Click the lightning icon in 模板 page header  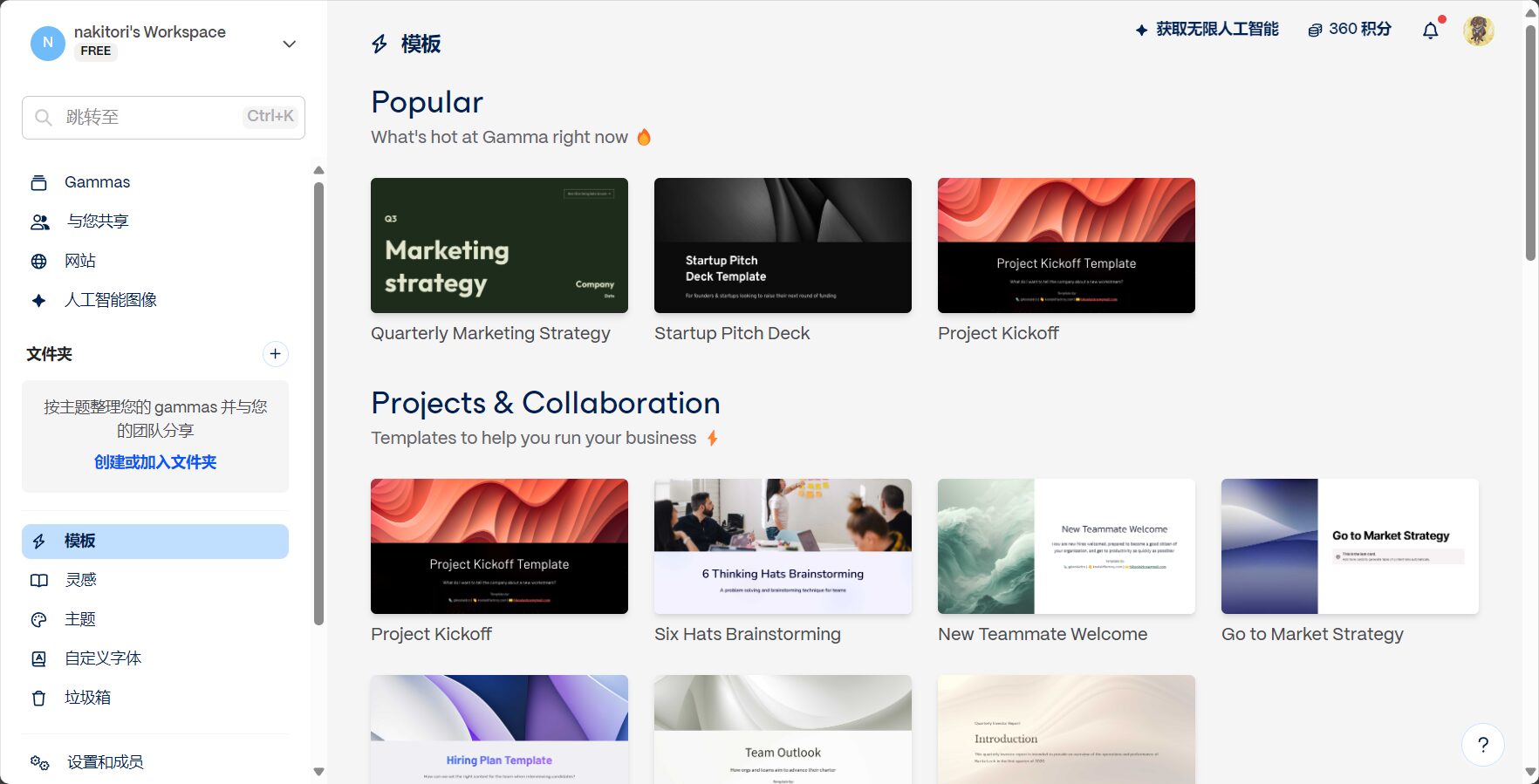(x=380, y=44)
